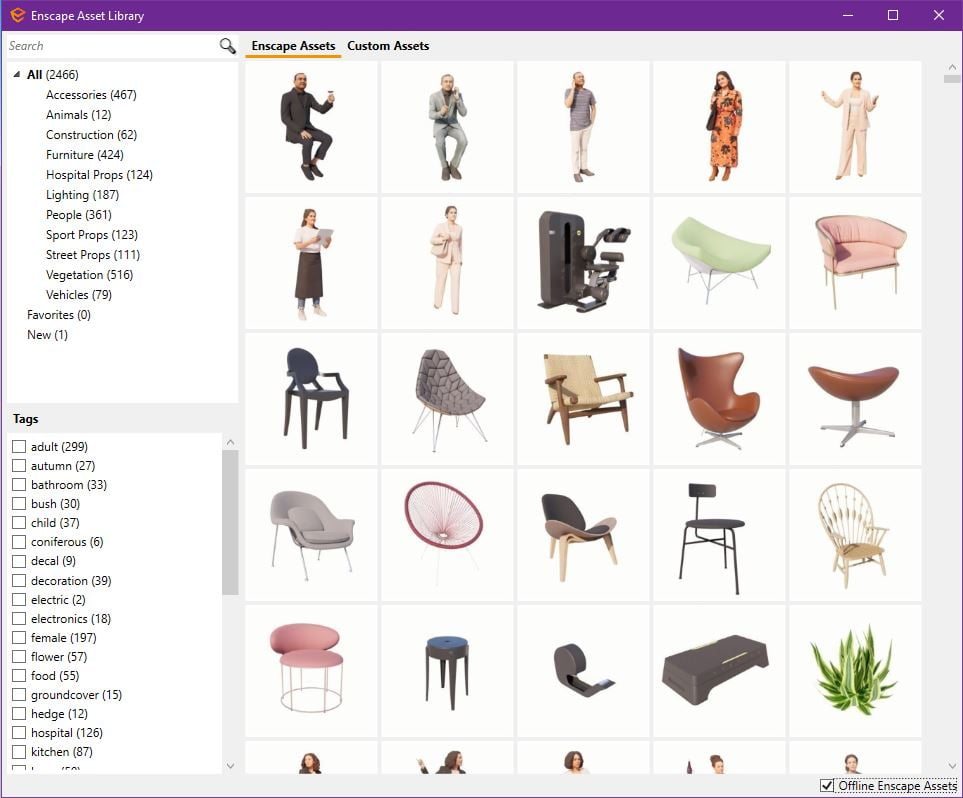Select the green coconut lounge chair asset

pos(719,263)
